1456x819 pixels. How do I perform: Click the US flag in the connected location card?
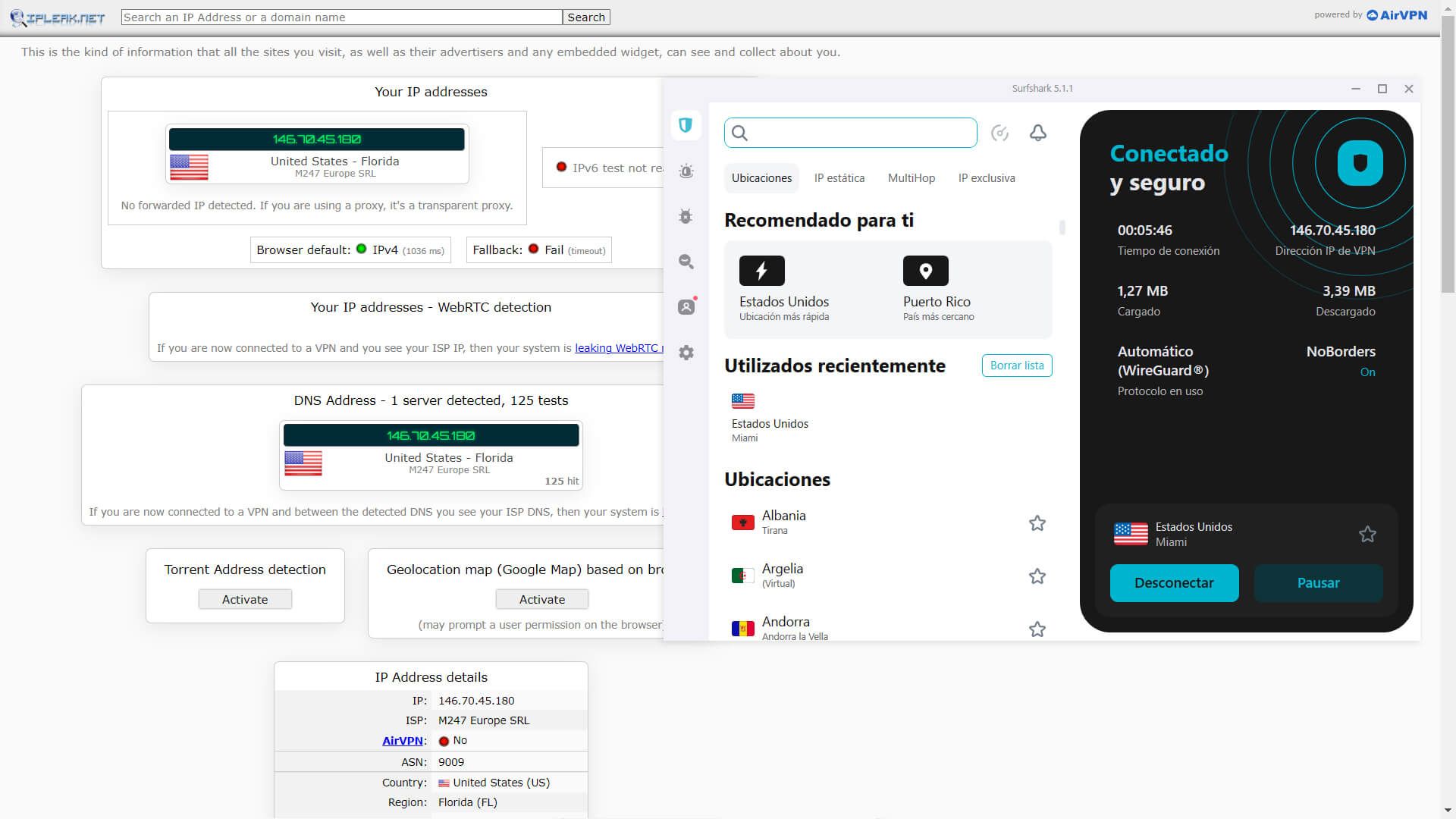[1131, 534]
